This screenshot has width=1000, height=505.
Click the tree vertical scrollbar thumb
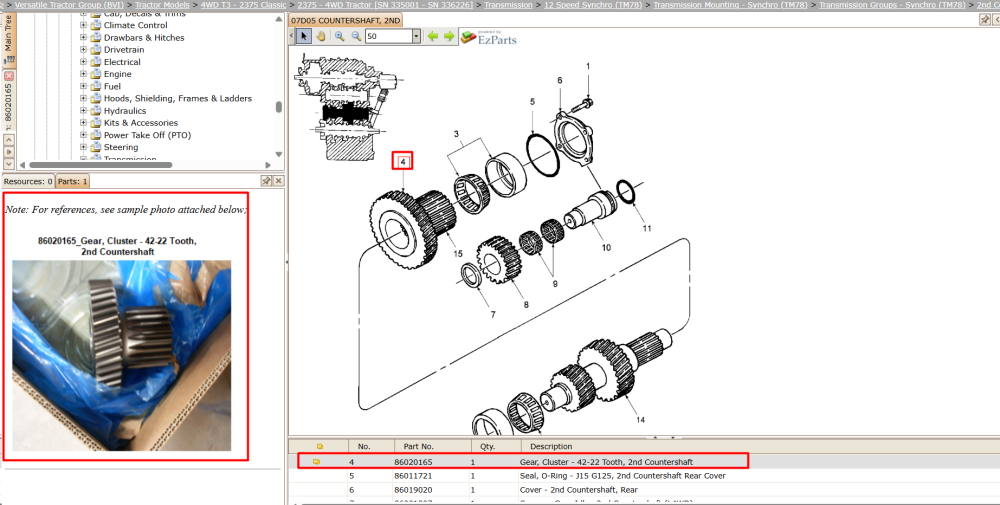(x=279, y=107)
